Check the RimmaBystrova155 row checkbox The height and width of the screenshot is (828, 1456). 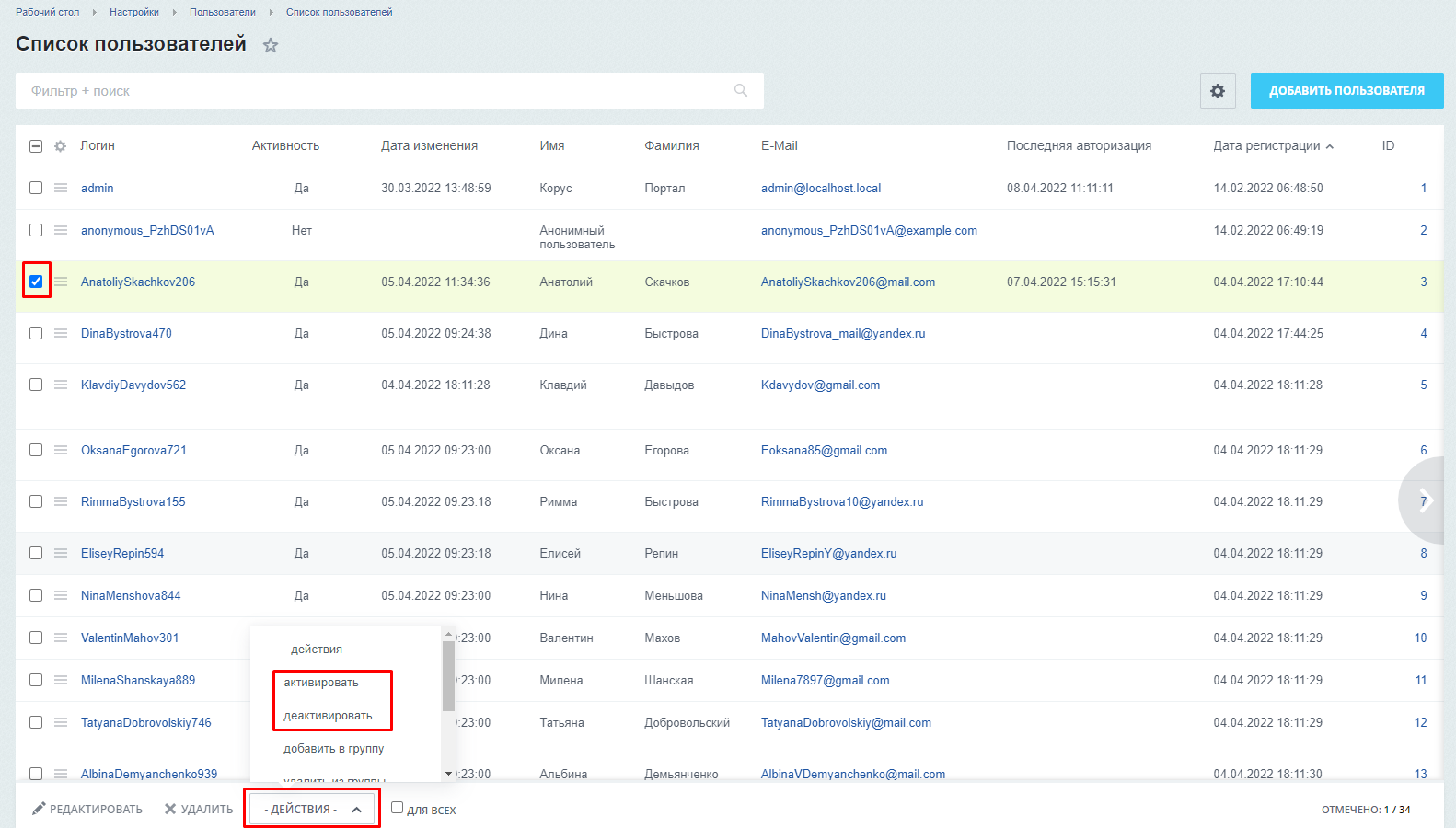click(x=36, y=501)
